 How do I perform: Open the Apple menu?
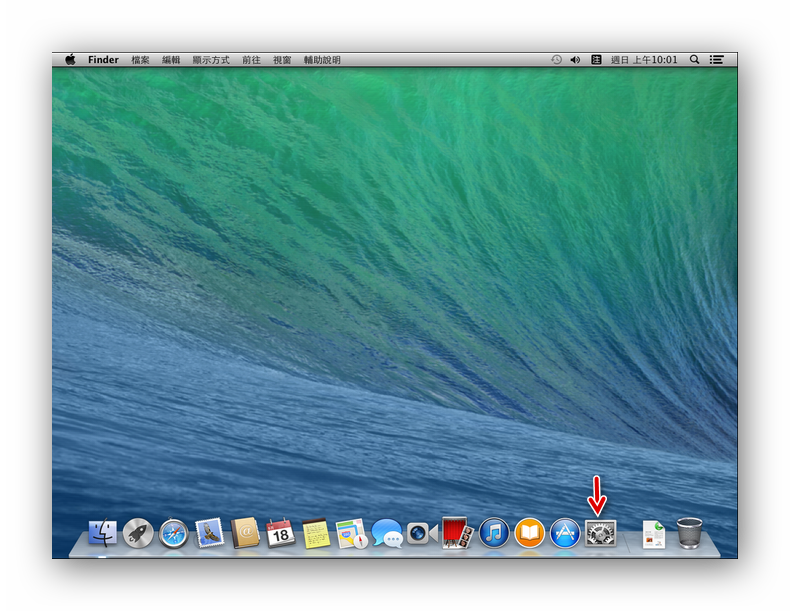(71, 59)
